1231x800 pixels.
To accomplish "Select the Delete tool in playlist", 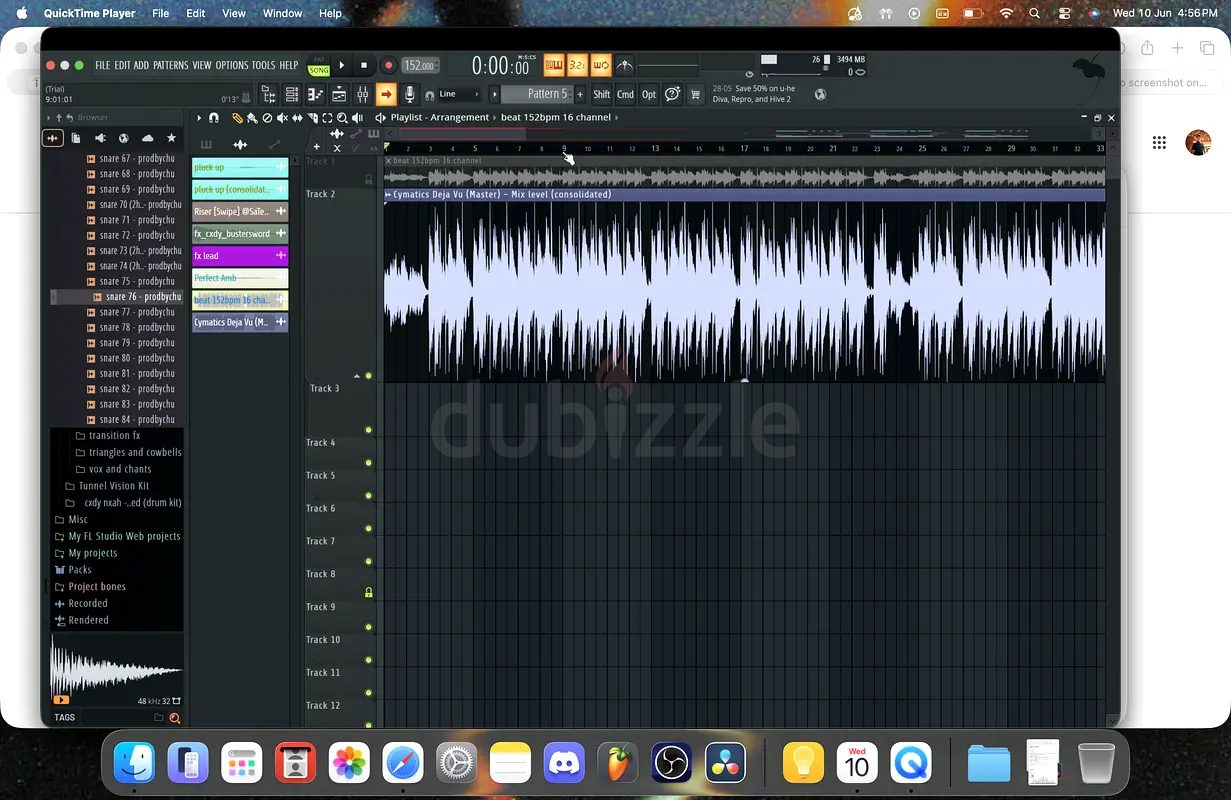I will [267, 118].
